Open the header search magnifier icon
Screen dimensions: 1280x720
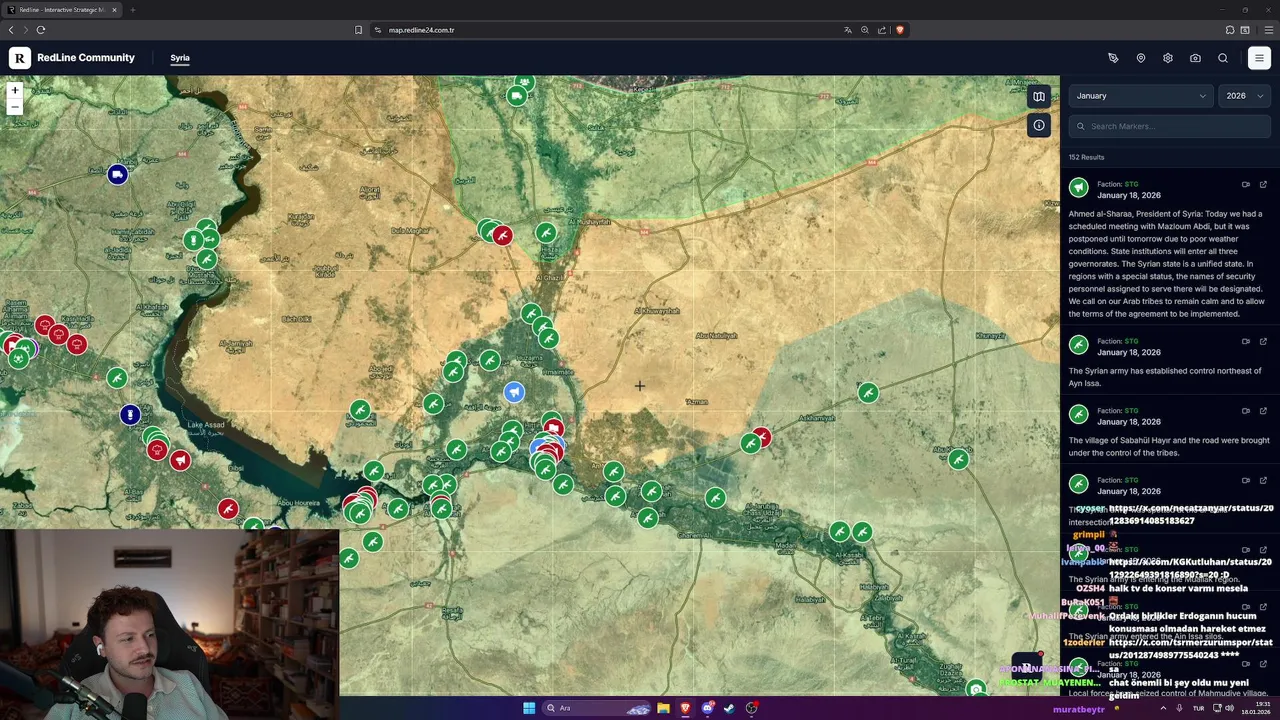[1223, 58]
